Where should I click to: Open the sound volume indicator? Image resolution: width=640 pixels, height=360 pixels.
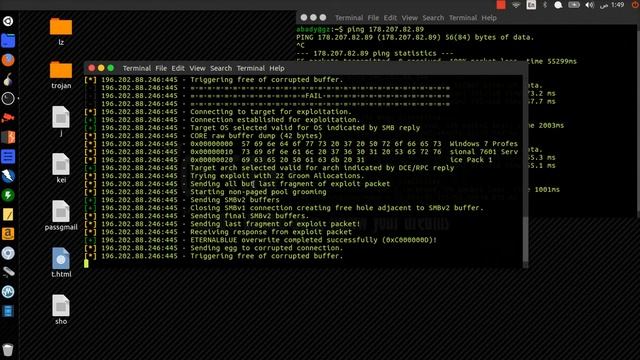589,5
